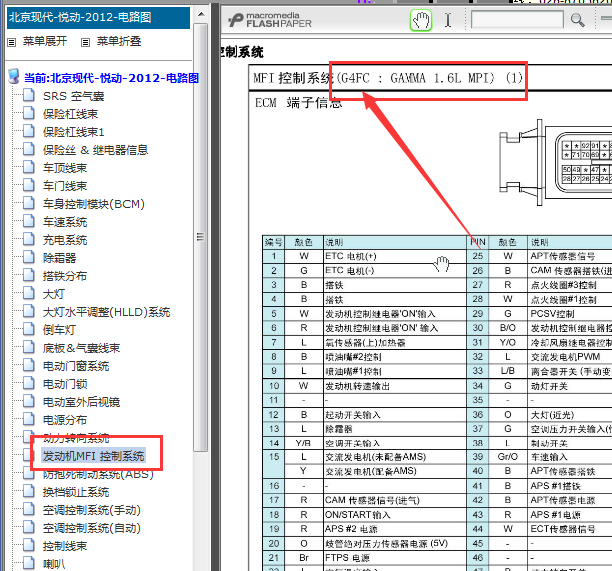This screenshot has height=571, width=612.
Task: Open 电动门窗系统 tree item
Action: [76, 366]
